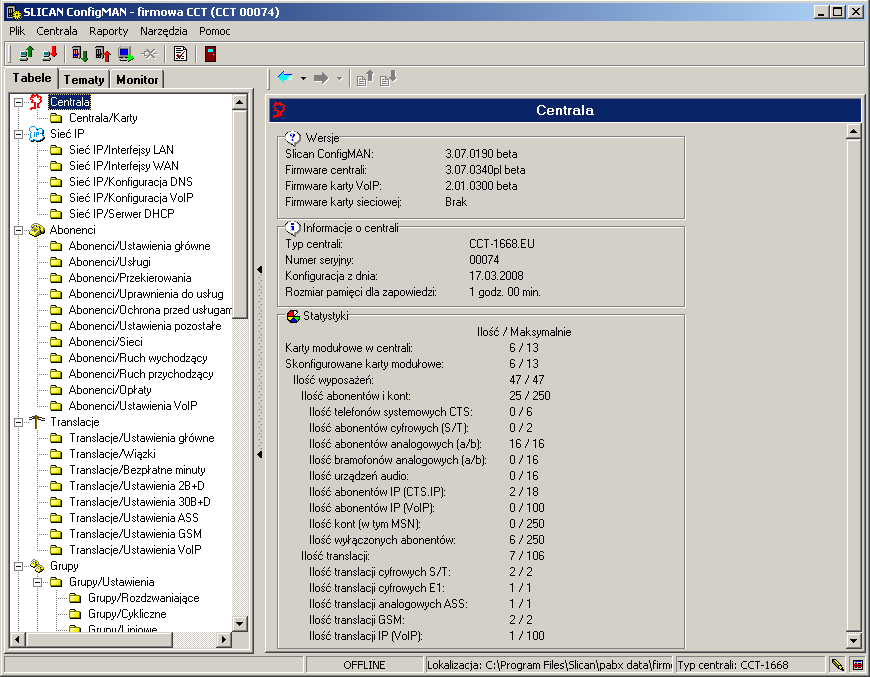This screenshot has width=870, height=677.
Task: Click the Sieć IP cloud icon
Action: coord(37,134)
